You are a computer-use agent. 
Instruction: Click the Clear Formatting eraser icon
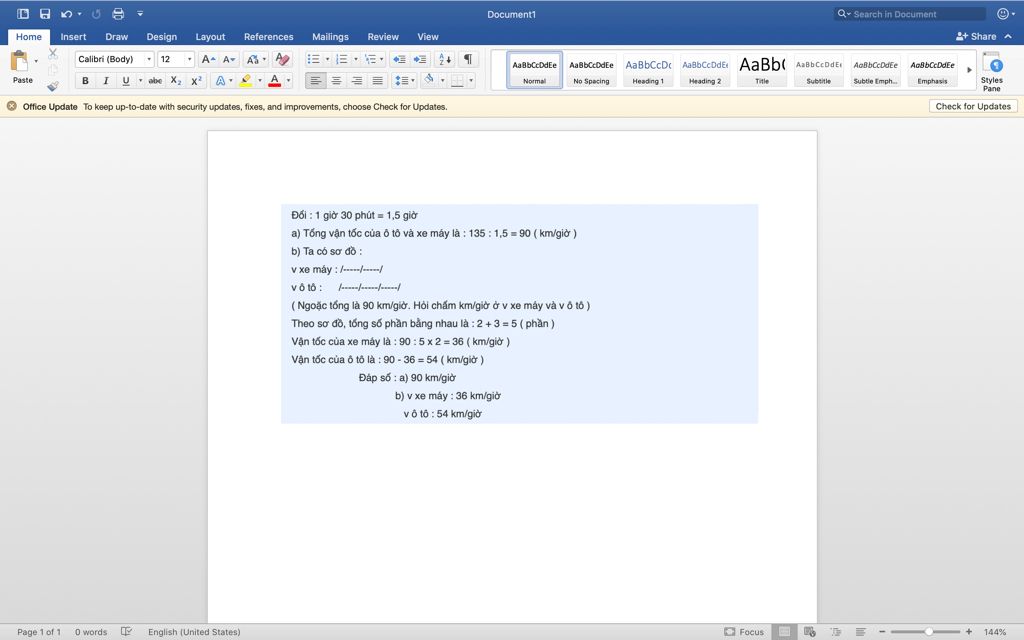[x=282, y=59]
